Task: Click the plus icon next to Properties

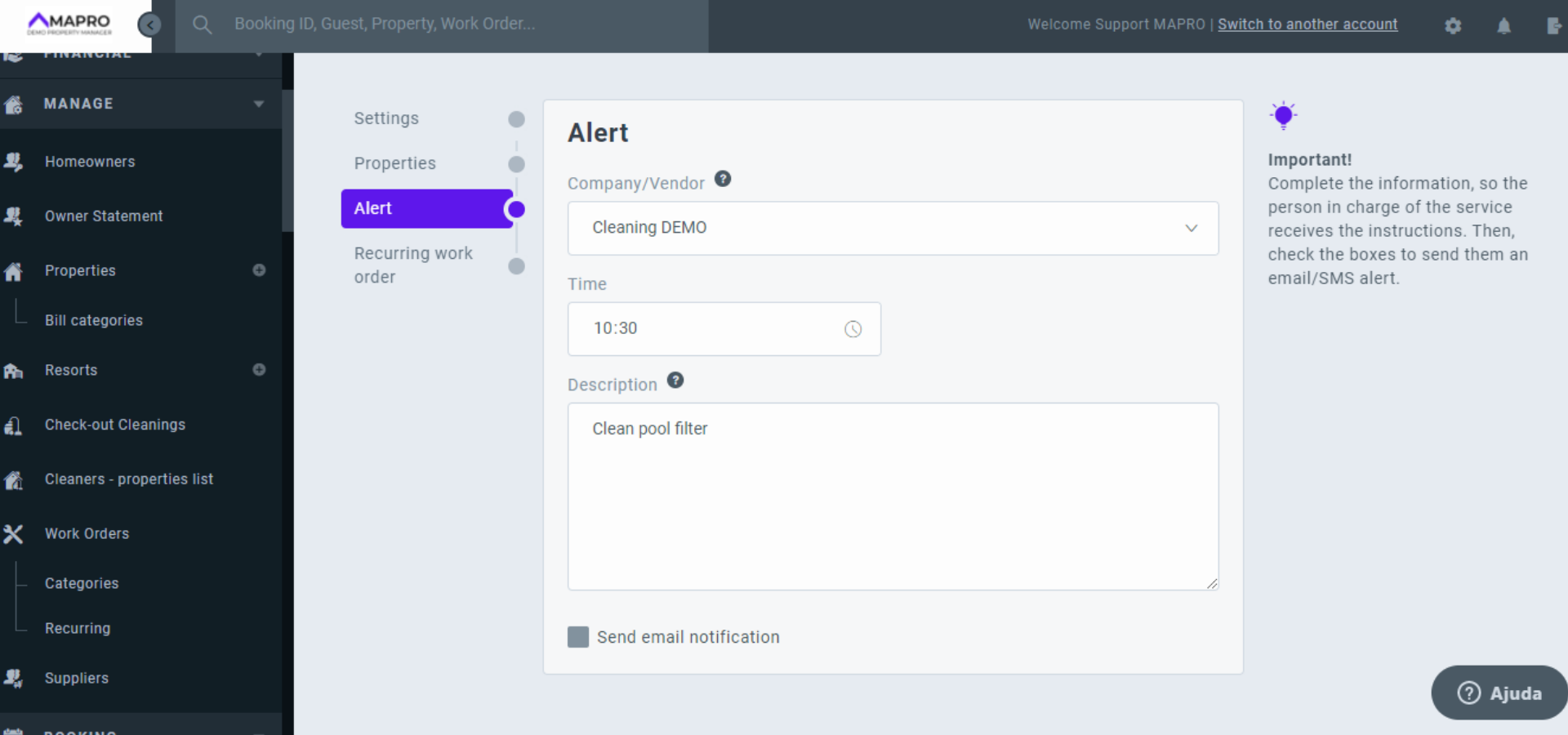Action: [259, 270]
